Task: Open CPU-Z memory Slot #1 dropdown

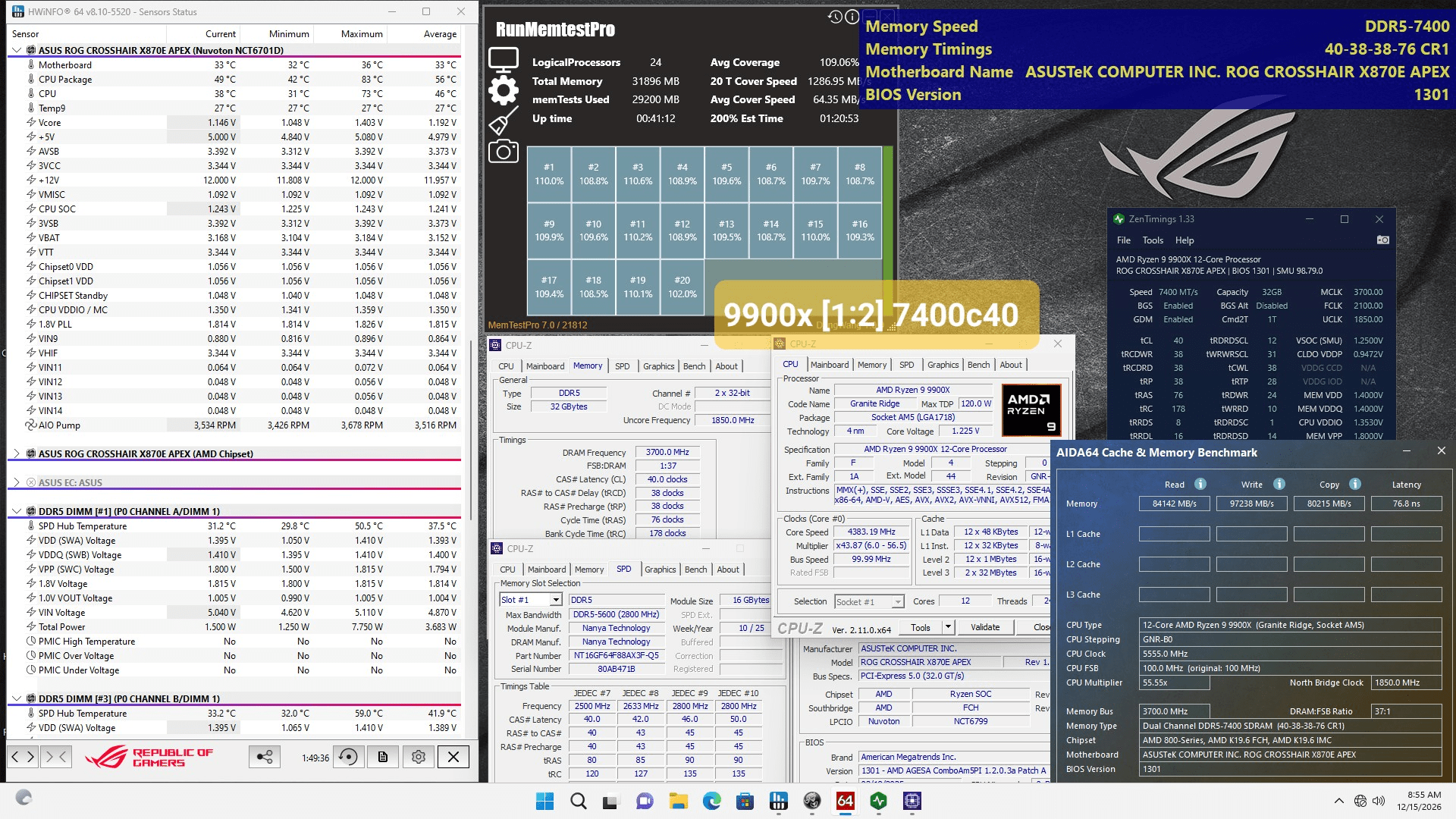Action: pos(555,600)
